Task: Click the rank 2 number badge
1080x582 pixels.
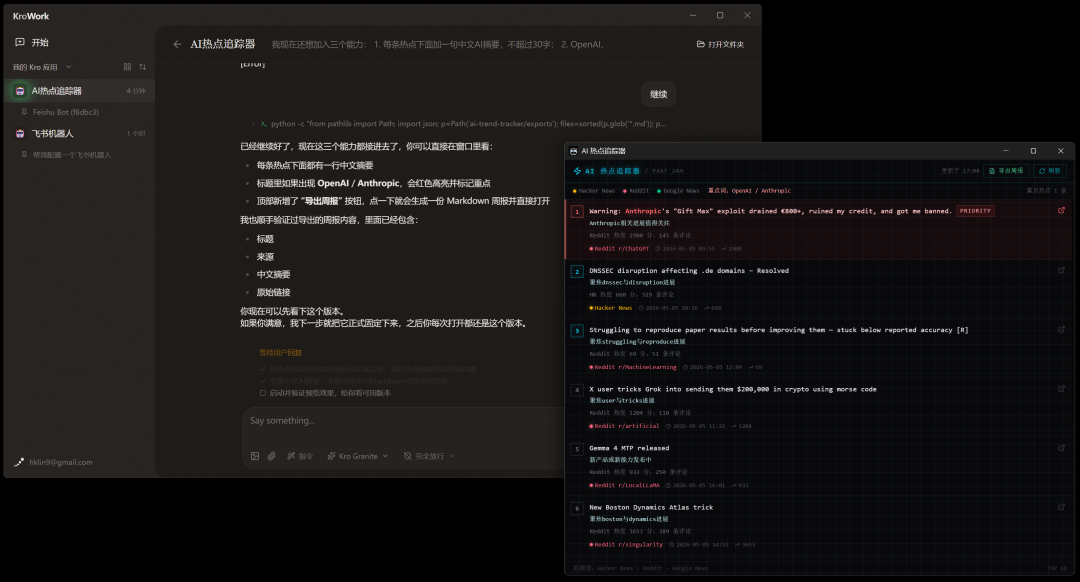Action: tap(577, 271)
